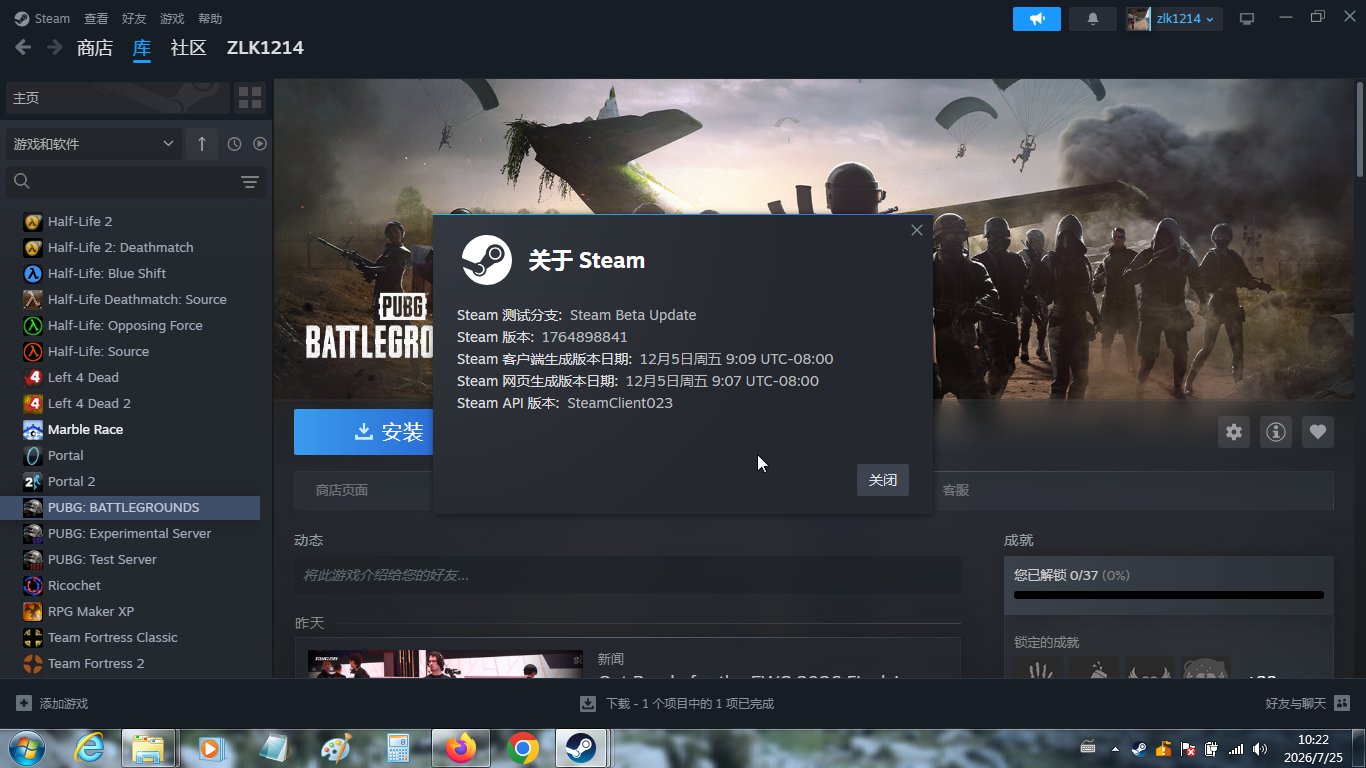Click the Add Game plus icon

tap(24, 703)
